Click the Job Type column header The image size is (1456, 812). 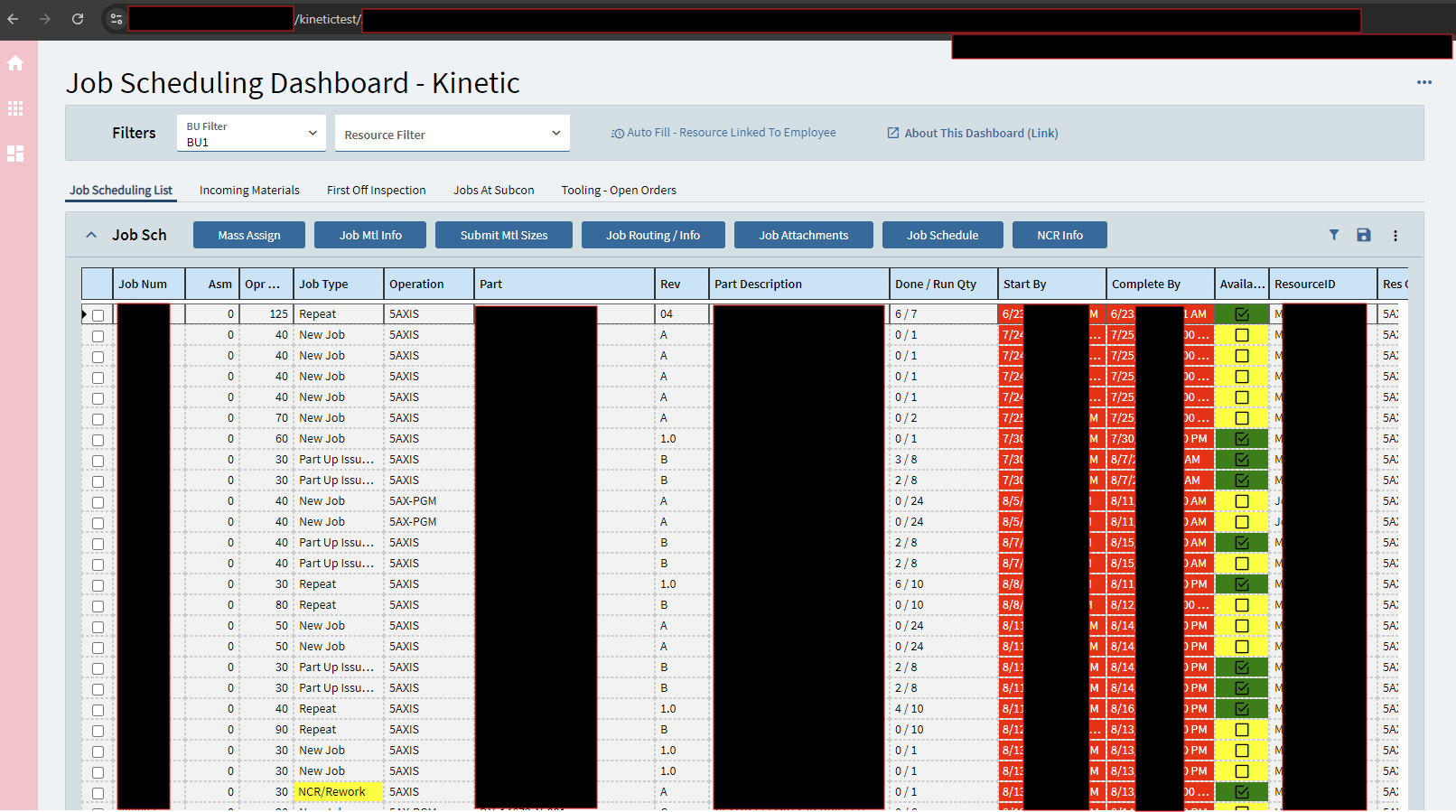click(339, 284)
